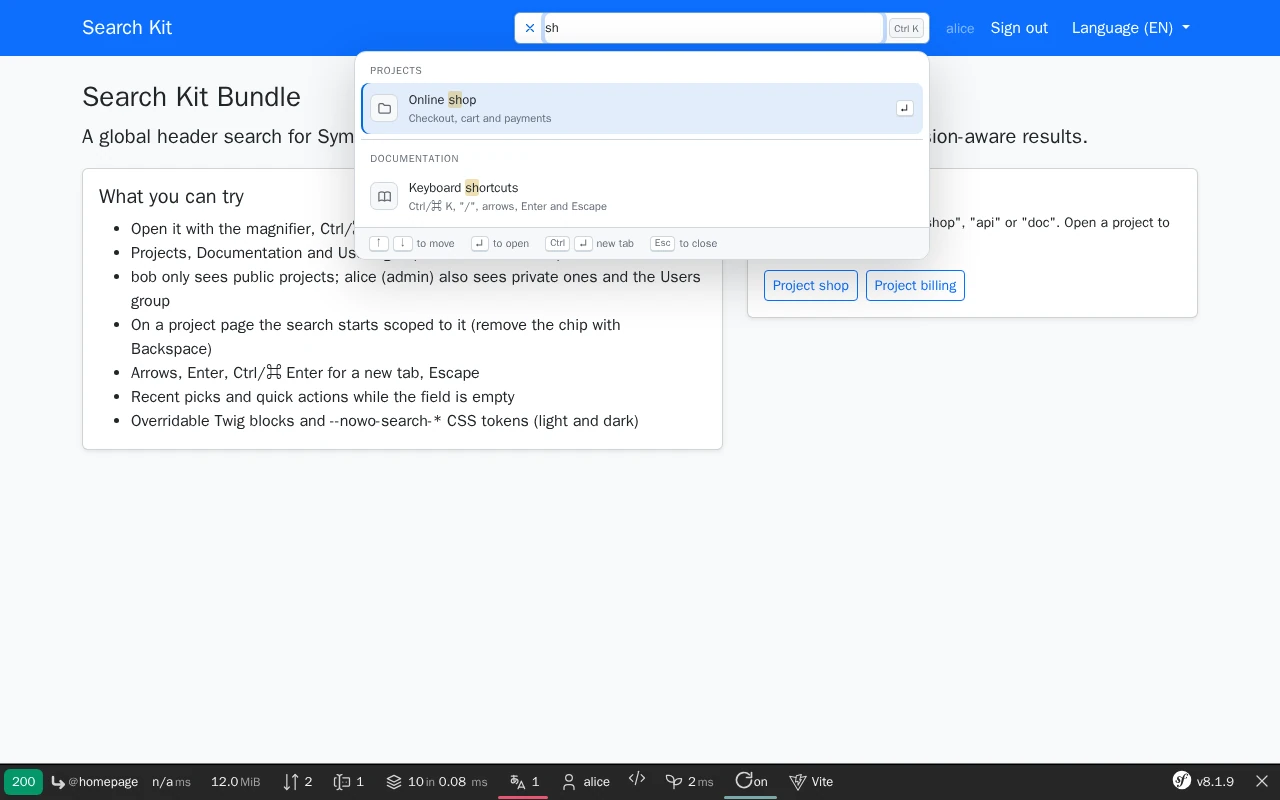This screenshot has width=1280, height=800.
Task: Clear the search field with the X icon
Action: (x=530, y=28)
